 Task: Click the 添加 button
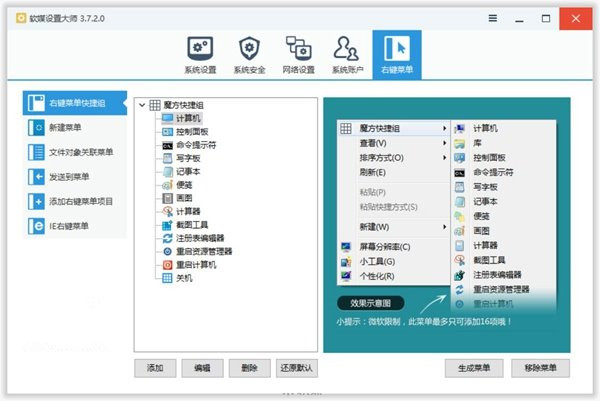point(155,368)
